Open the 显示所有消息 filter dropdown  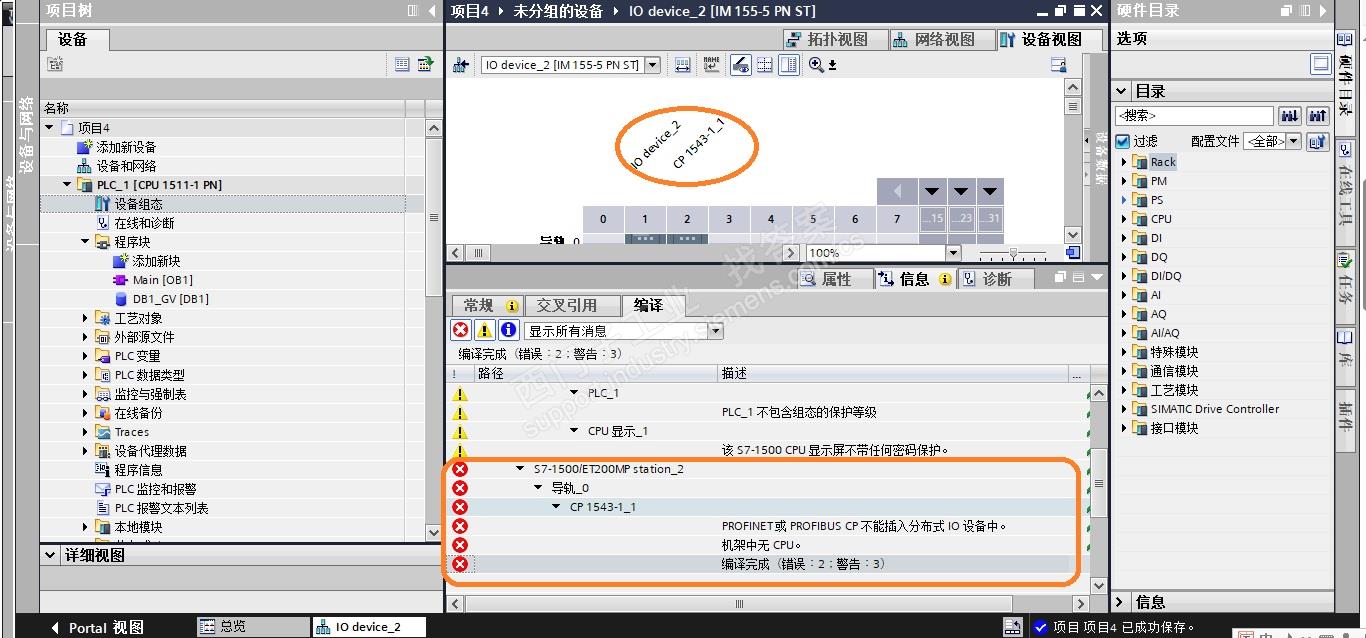tap(715, 330)
